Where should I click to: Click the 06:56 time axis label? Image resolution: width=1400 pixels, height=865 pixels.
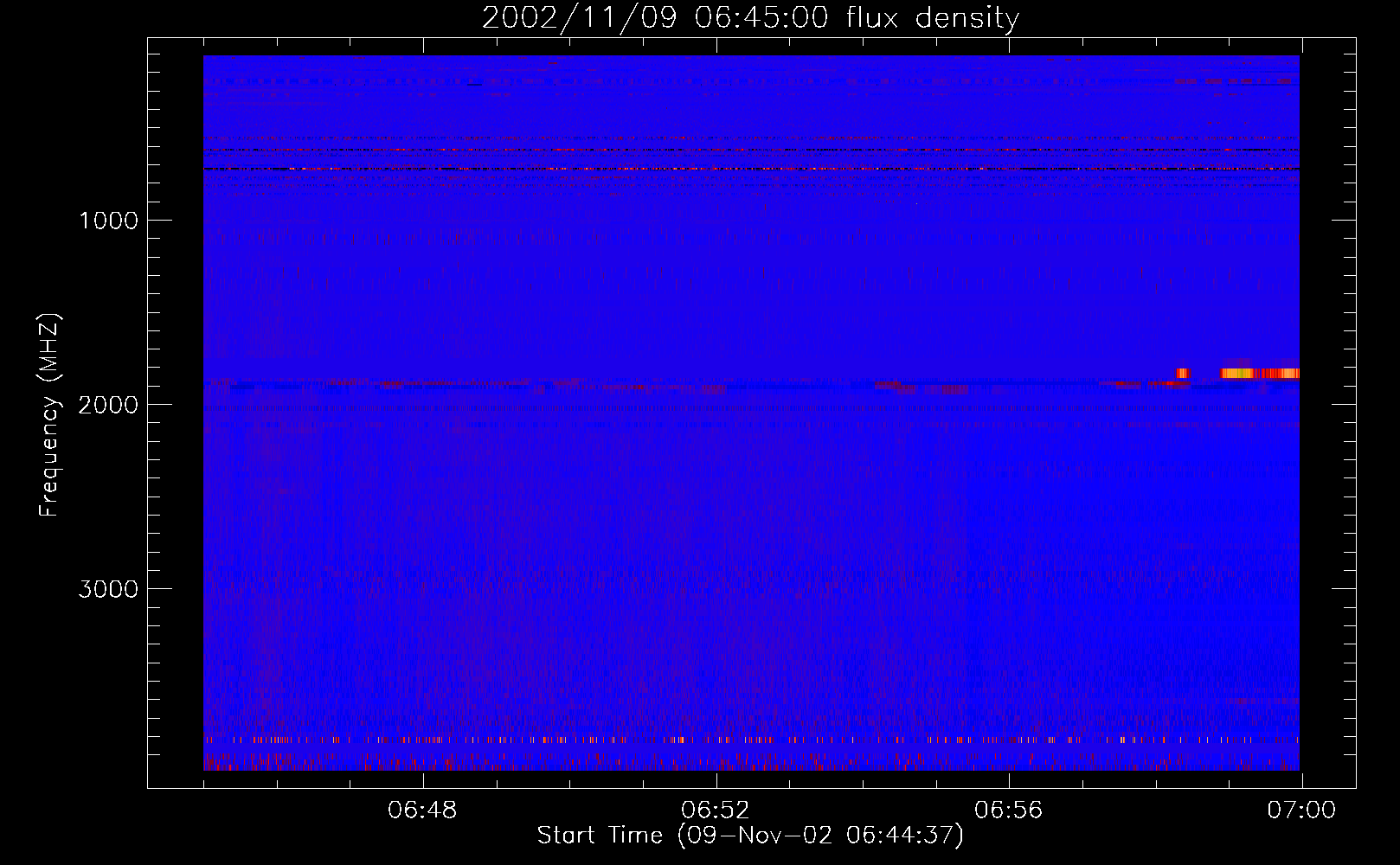pos(1009,811)
